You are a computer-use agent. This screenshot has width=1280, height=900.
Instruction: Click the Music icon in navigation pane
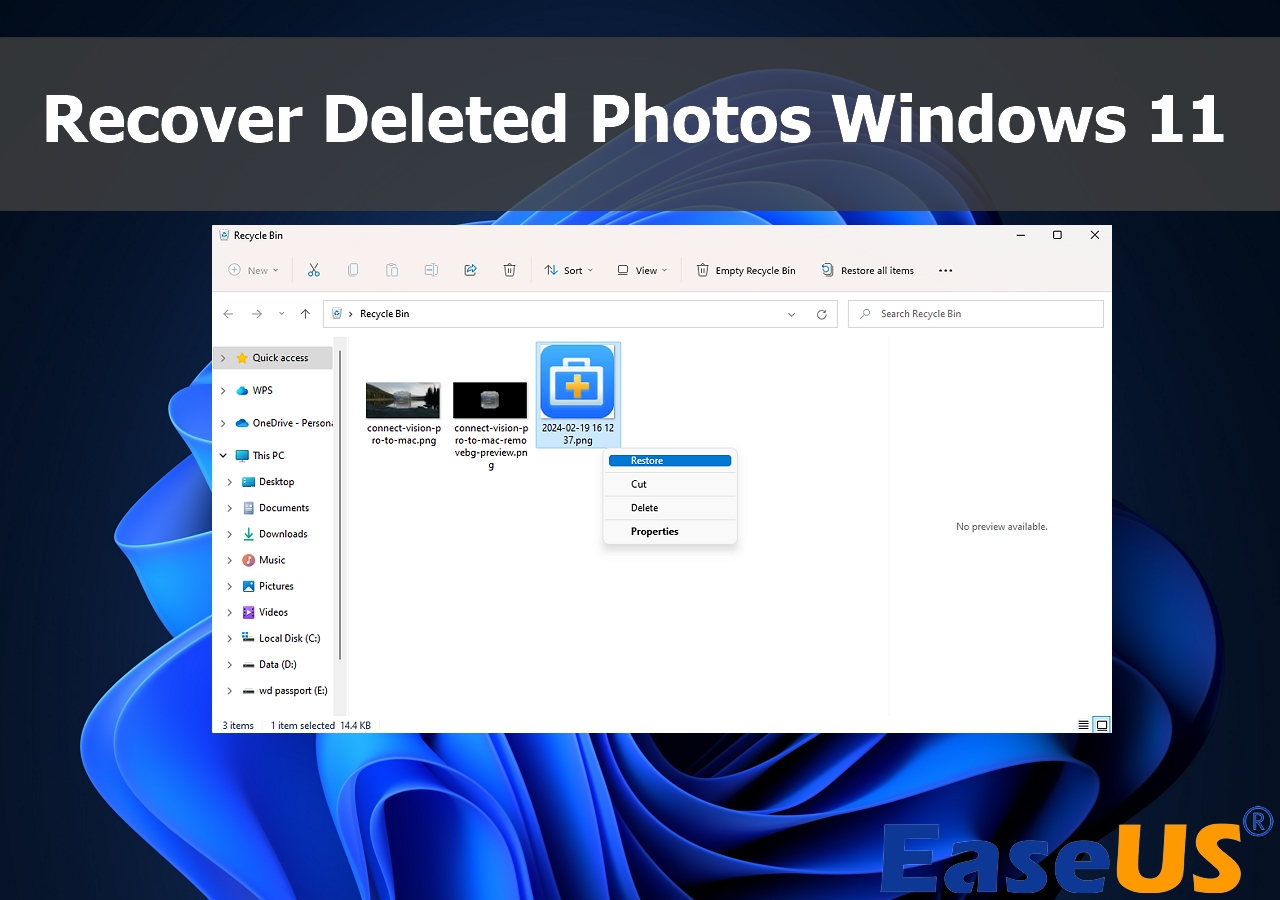(x=249, y=560)
